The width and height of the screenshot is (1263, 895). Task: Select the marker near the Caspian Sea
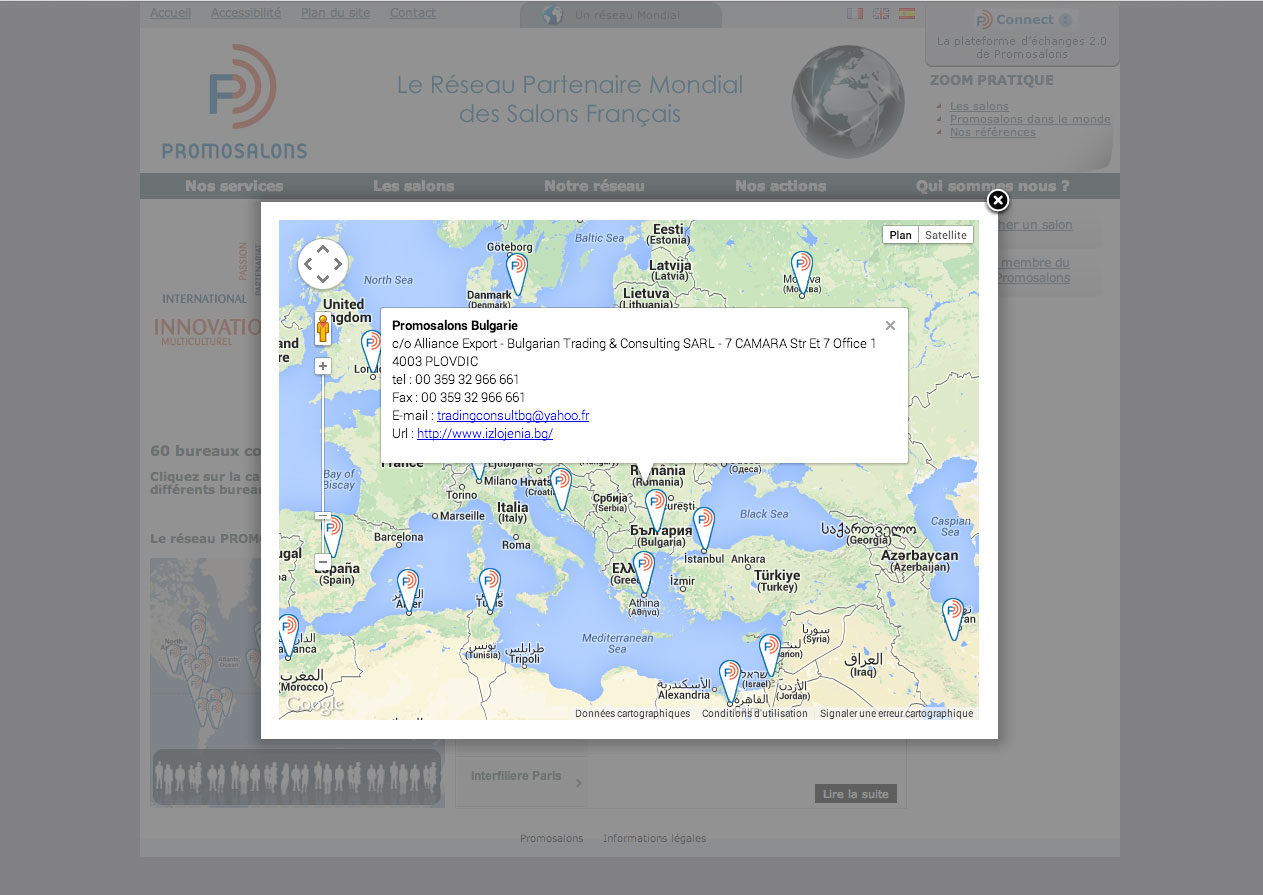point(953,620)
